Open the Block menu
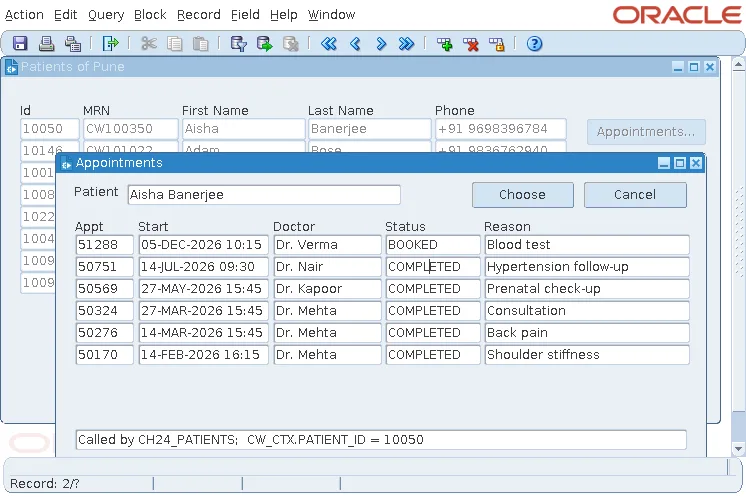The image size is (746, 499). (150, 15)
